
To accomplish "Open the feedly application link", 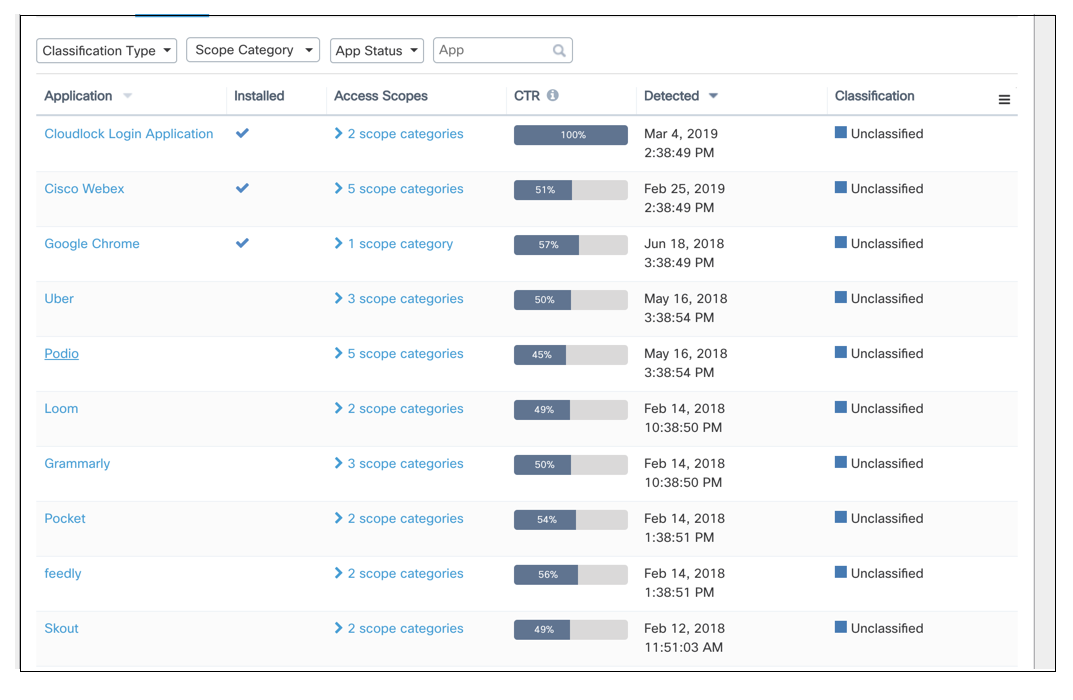I will [63, 573].
